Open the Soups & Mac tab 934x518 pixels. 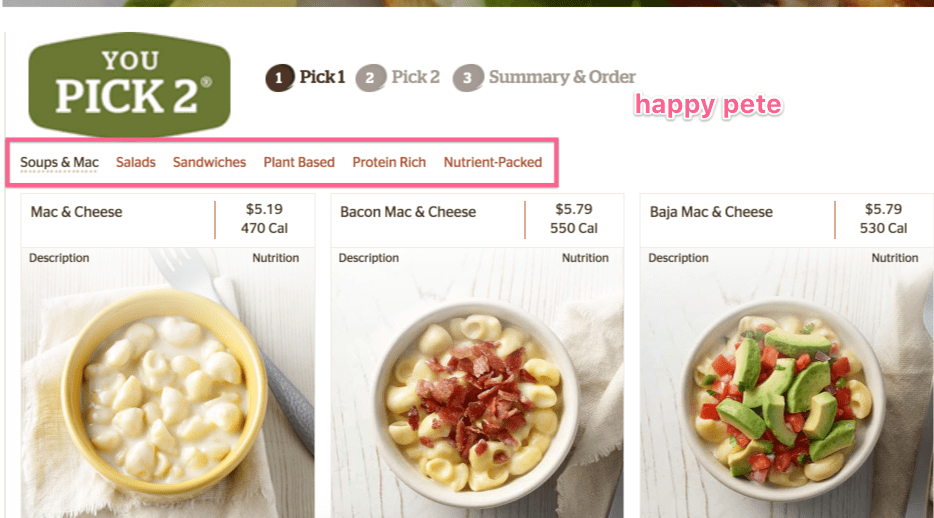coord(59,162)
